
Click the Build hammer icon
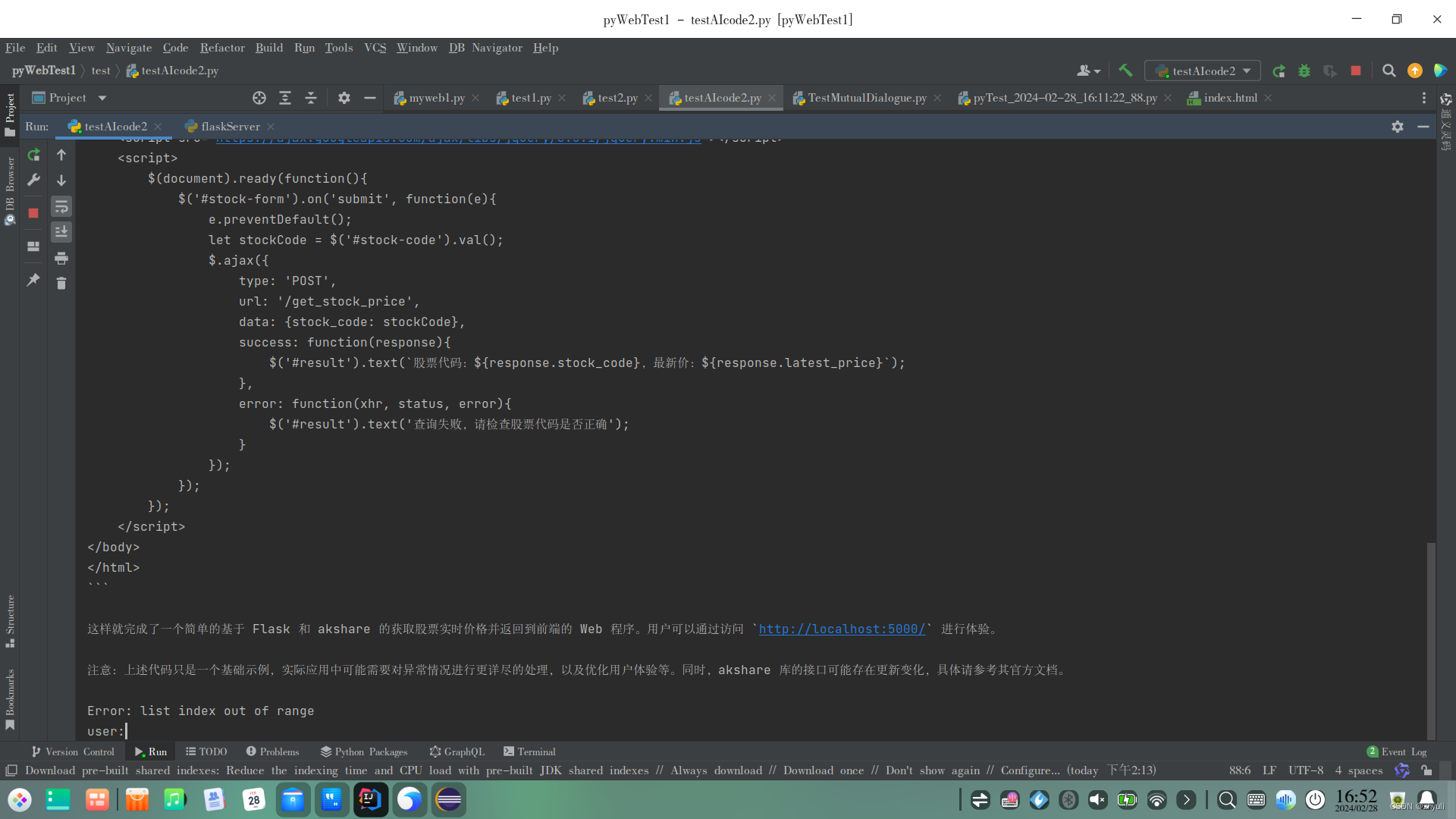coord(1125,71)
